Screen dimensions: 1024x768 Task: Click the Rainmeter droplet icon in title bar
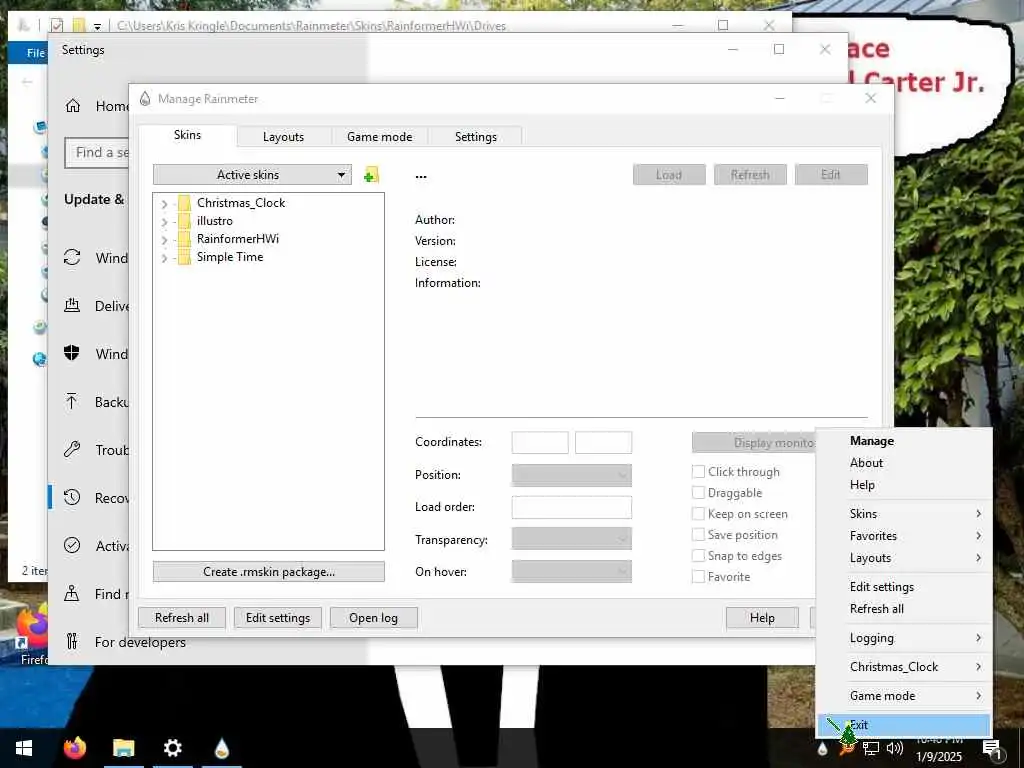pyautogui.click(x=145, y=99)
